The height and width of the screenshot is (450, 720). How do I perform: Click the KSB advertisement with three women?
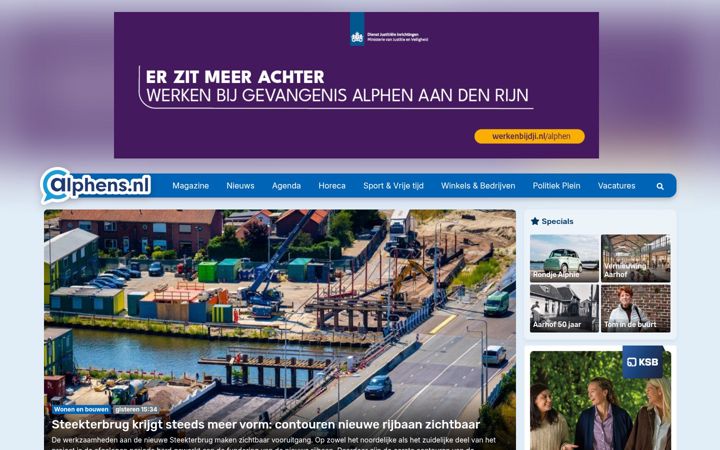pos(600,400)
